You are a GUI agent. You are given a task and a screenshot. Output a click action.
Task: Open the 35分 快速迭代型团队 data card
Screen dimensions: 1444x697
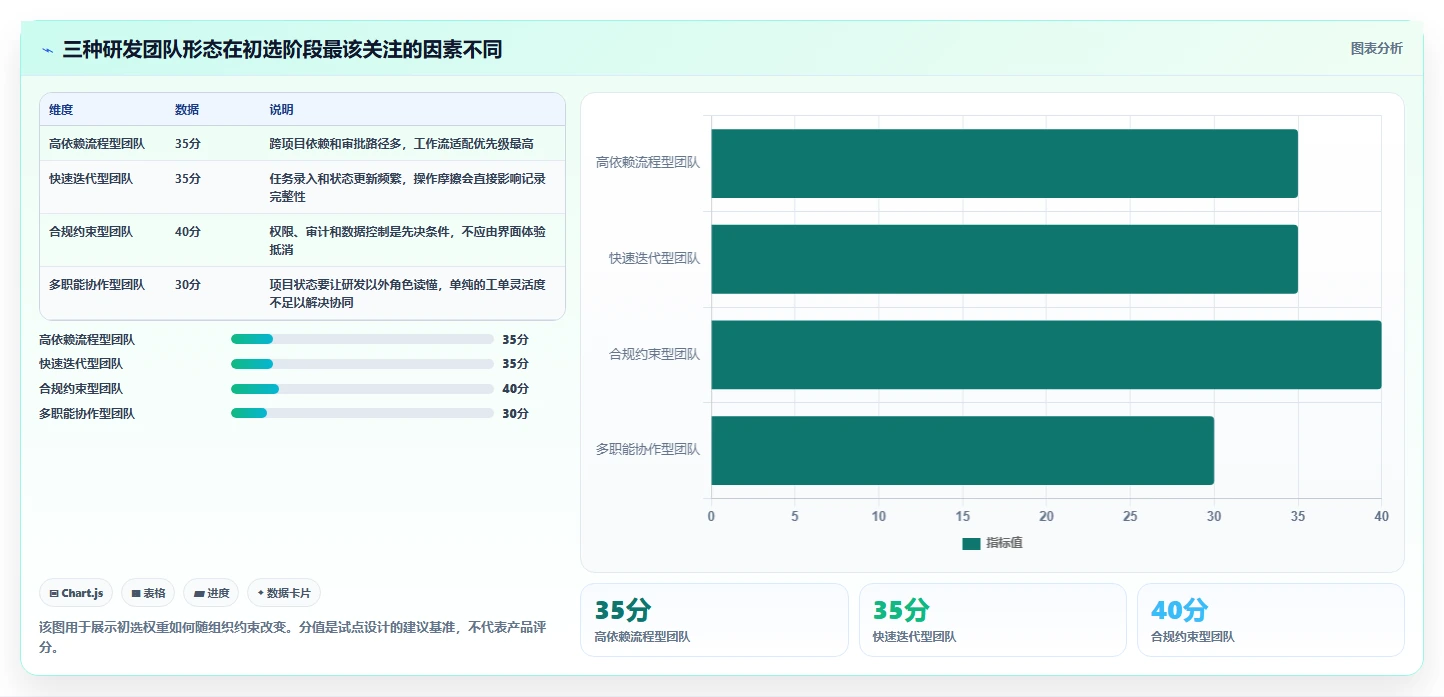(x=992, y=620)
